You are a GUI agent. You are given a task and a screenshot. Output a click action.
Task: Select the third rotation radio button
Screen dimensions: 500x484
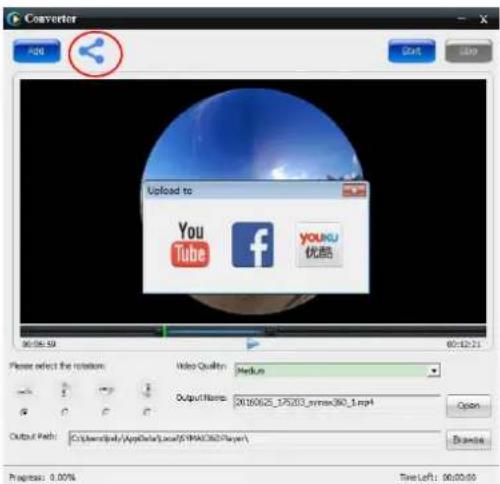(106, 413)
